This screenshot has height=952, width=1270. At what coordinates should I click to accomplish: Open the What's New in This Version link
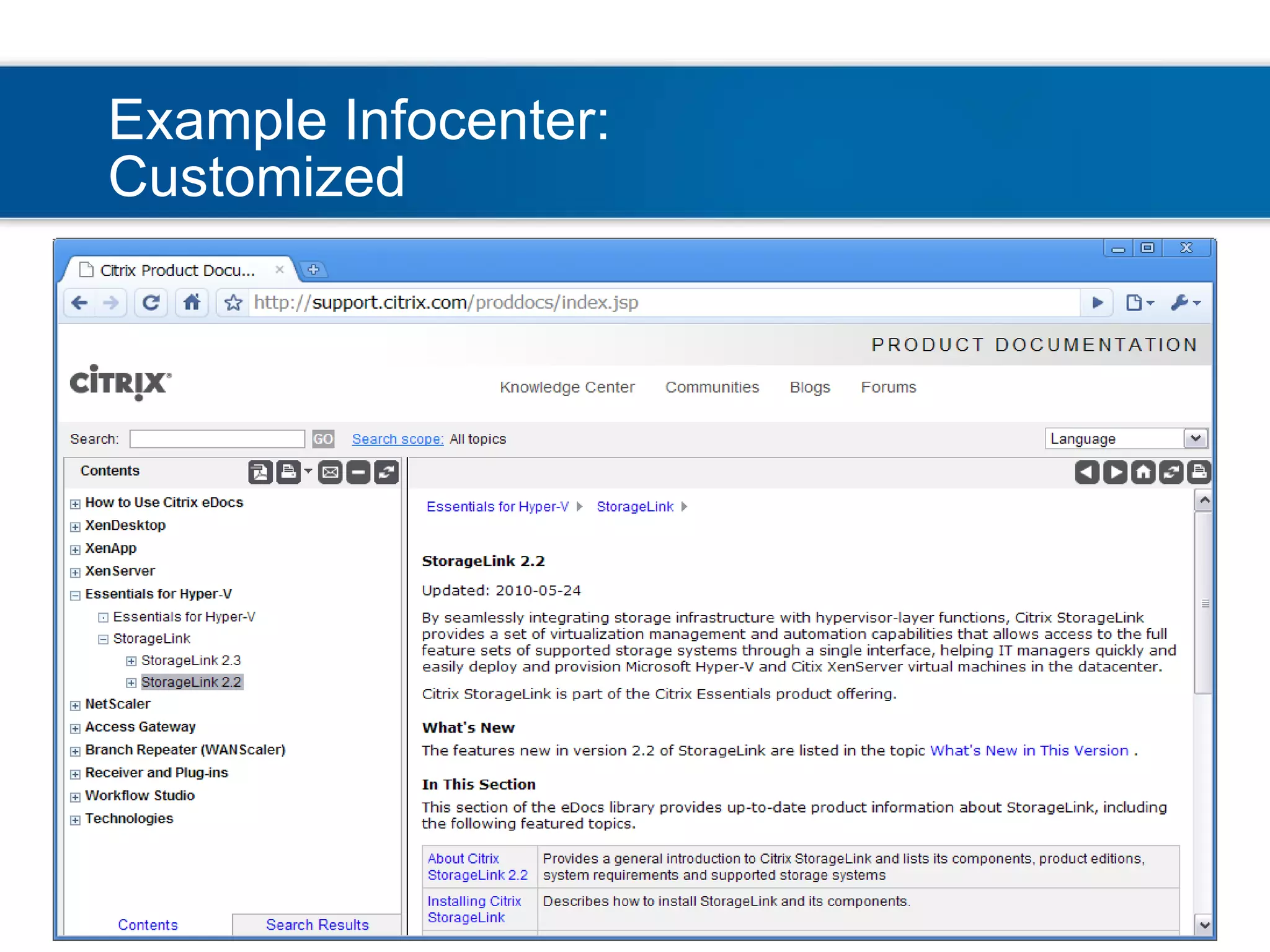1029,751
